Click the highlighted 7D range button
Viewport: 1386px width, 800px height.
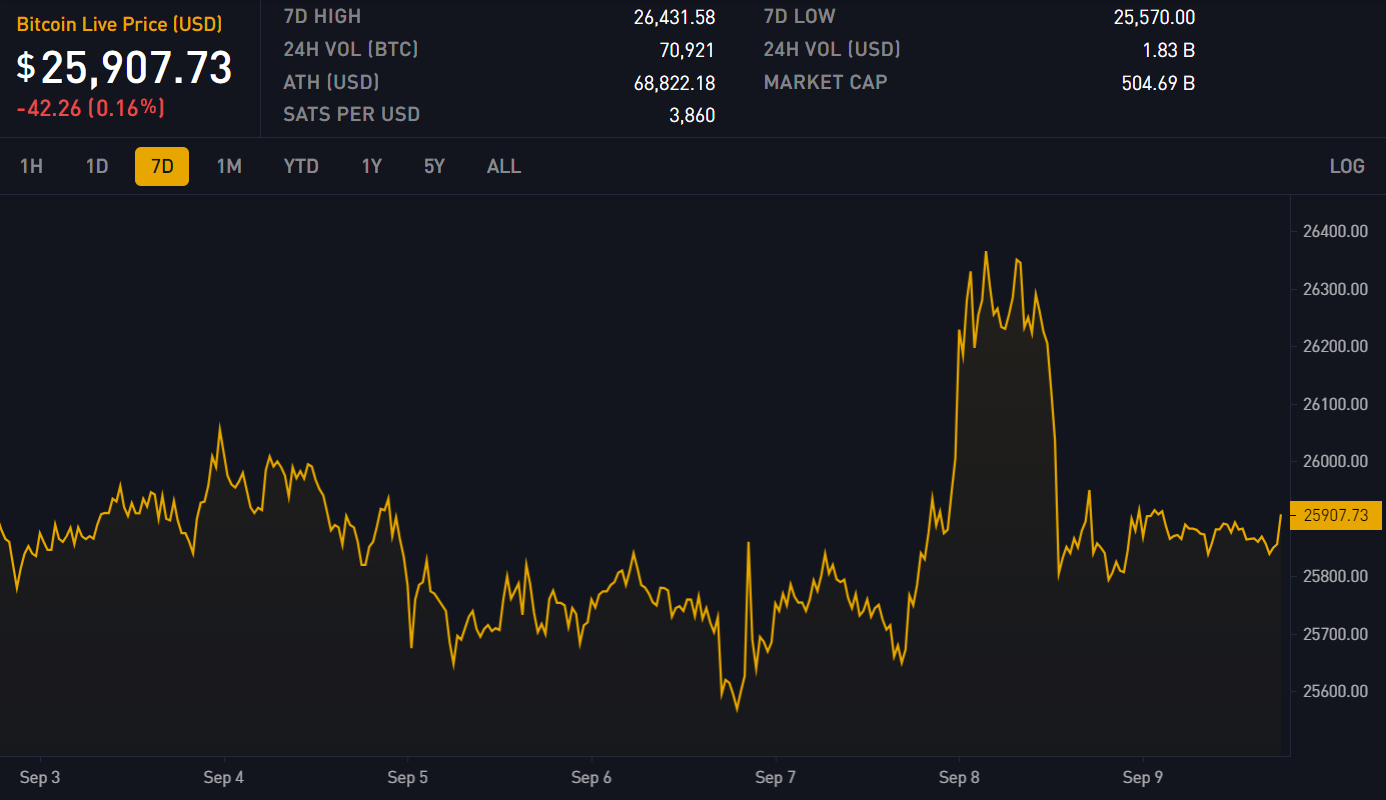tap(162, 166)
